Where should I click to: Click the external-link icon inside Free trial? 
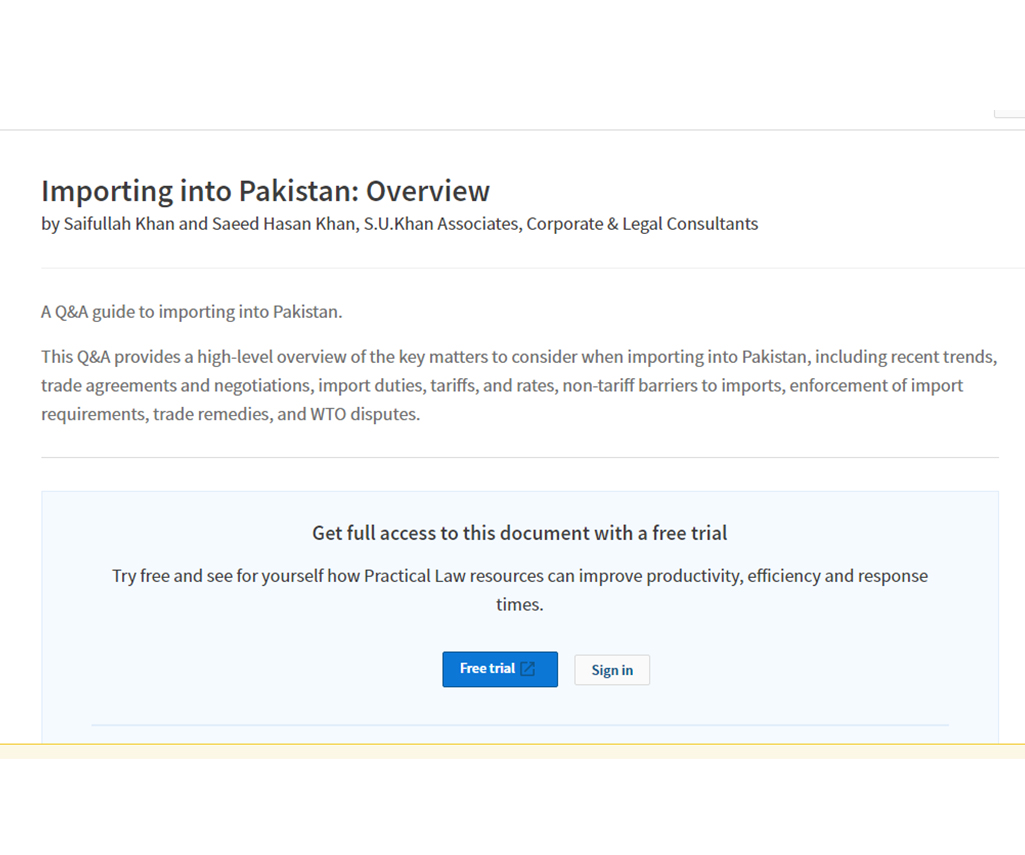(526, 669)
